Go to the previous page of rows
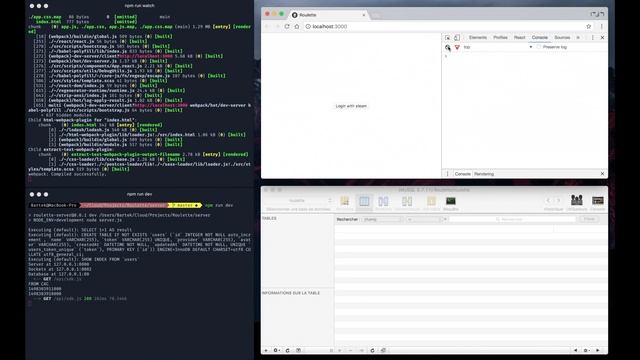The image size is (640, 360). (x=576, y=351)
